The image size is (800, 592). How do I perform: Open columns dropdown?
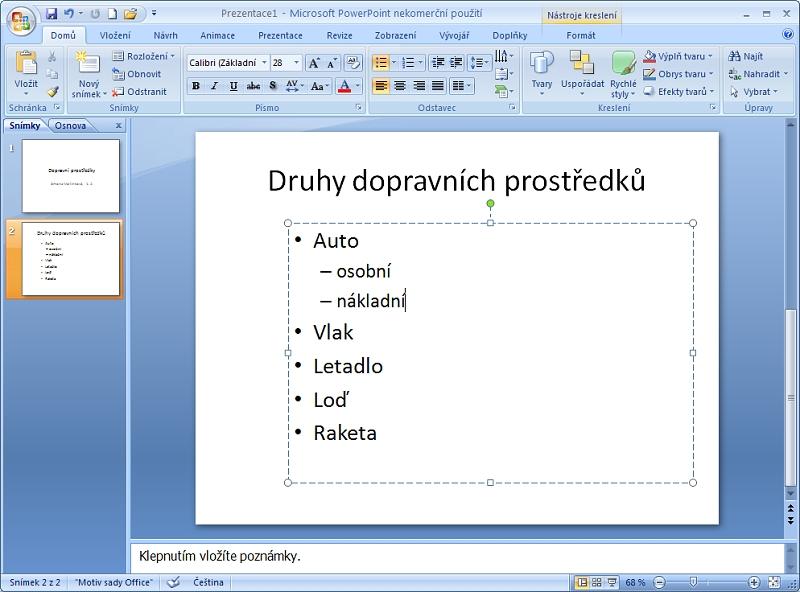tap(462, 86)
